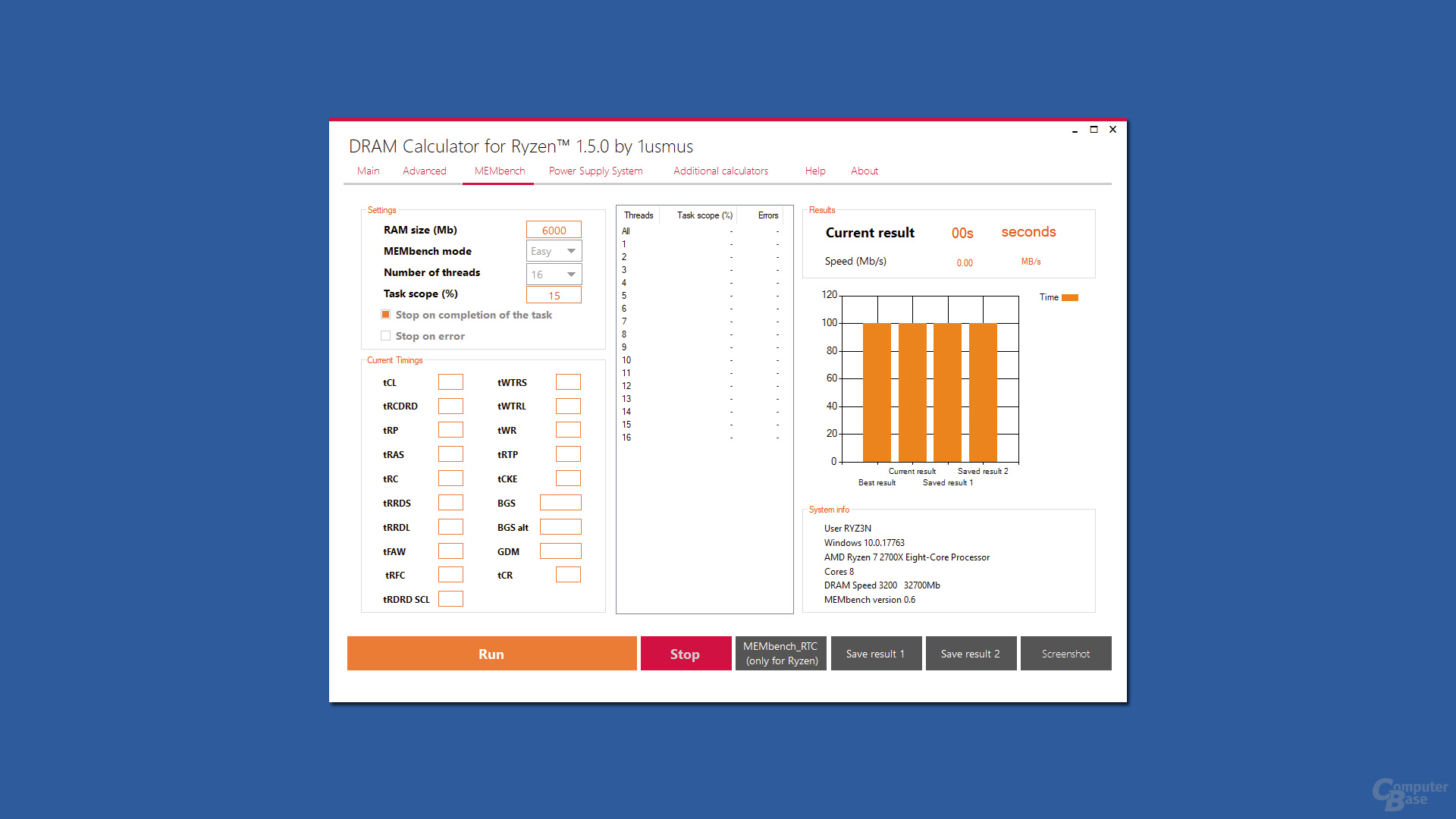1456x819 pixels.
Task: Click the tRRDS timing field
Action: click(450, 503)
